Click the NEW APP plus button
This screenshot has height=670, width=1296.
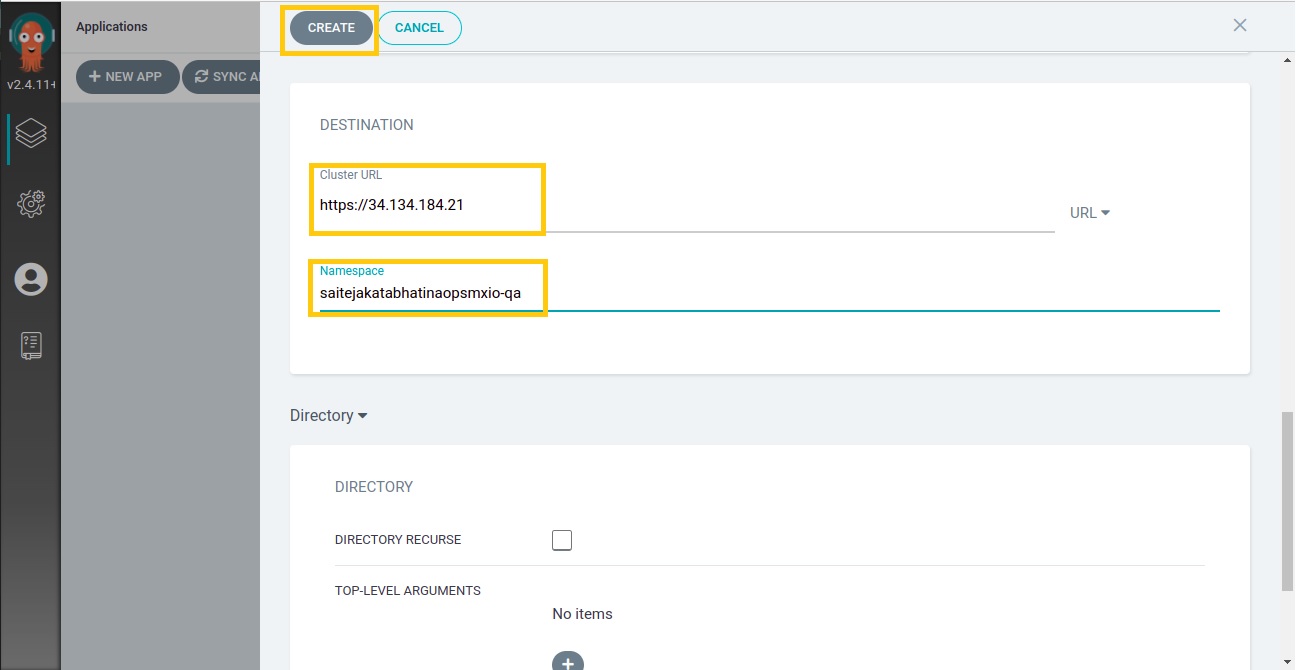(126, 77)
